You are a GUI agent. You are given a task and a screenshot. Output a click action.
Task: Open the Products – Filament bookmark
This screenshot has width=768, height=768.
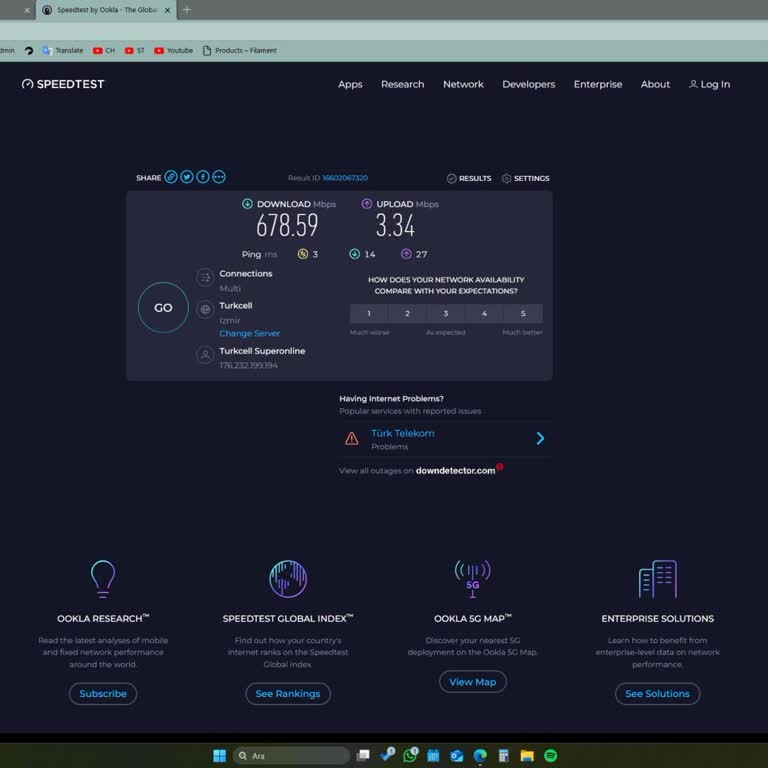pyautogui.click(x=240, y=50)
